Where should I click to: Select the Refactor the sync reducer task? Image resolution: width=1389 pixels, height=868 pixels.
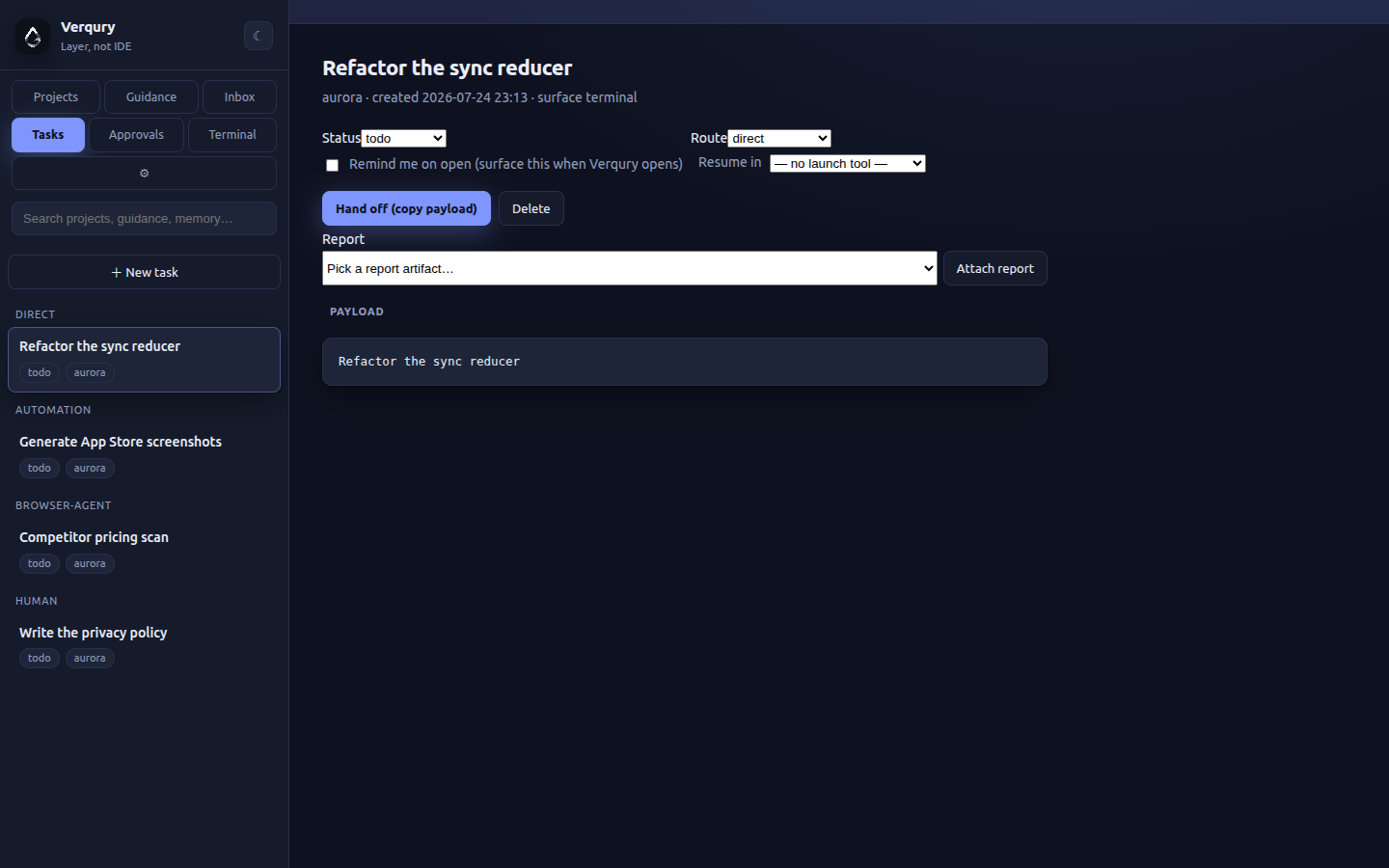point(144,360)
